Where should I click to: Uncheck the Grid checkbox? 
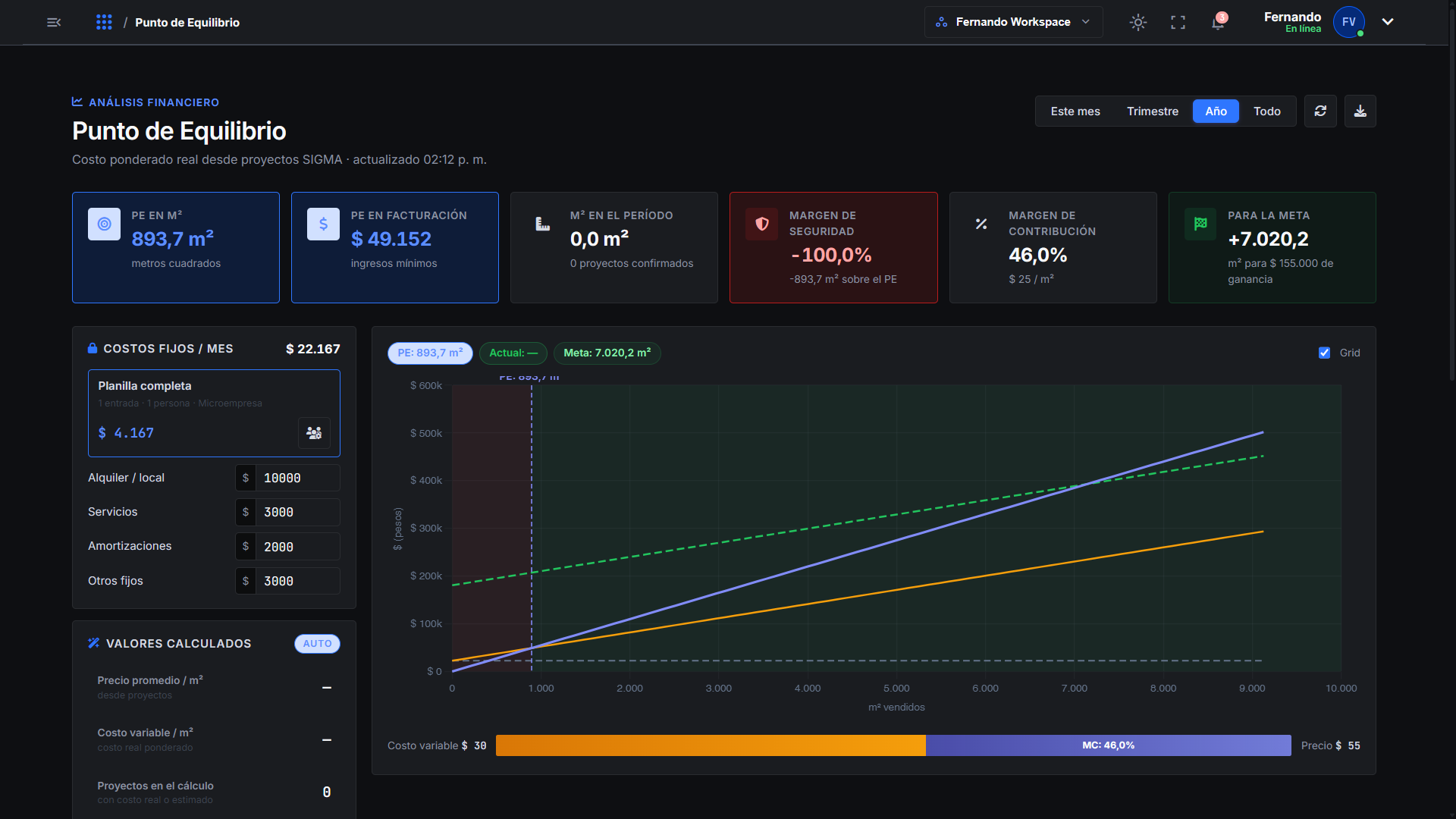(x=1324, y=353)
